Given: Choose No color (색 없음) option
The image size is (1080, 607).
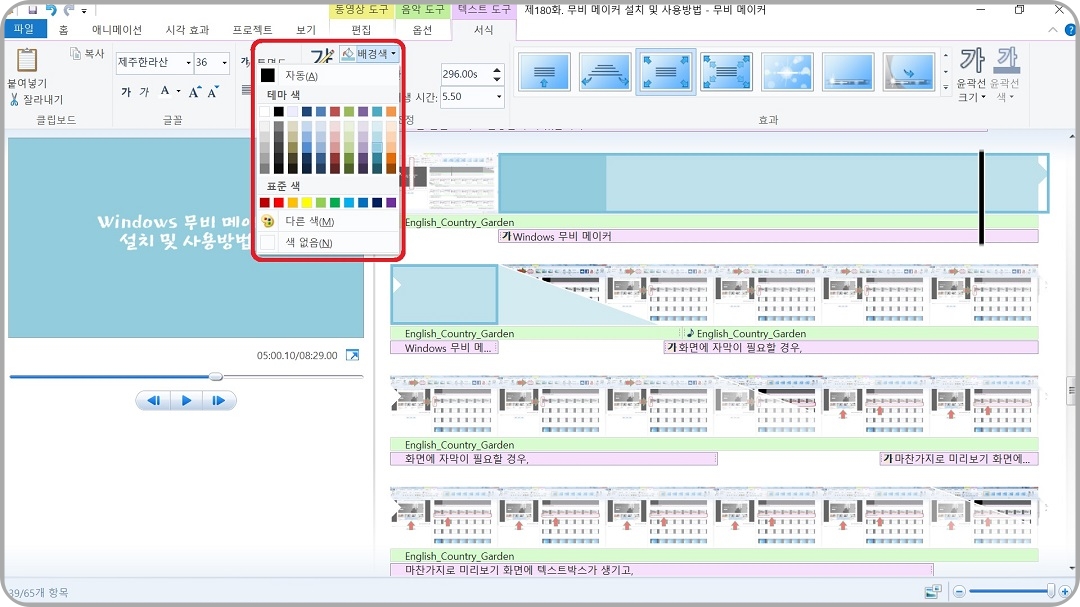Looking at the screenshot, I should [x=328, y=242].
